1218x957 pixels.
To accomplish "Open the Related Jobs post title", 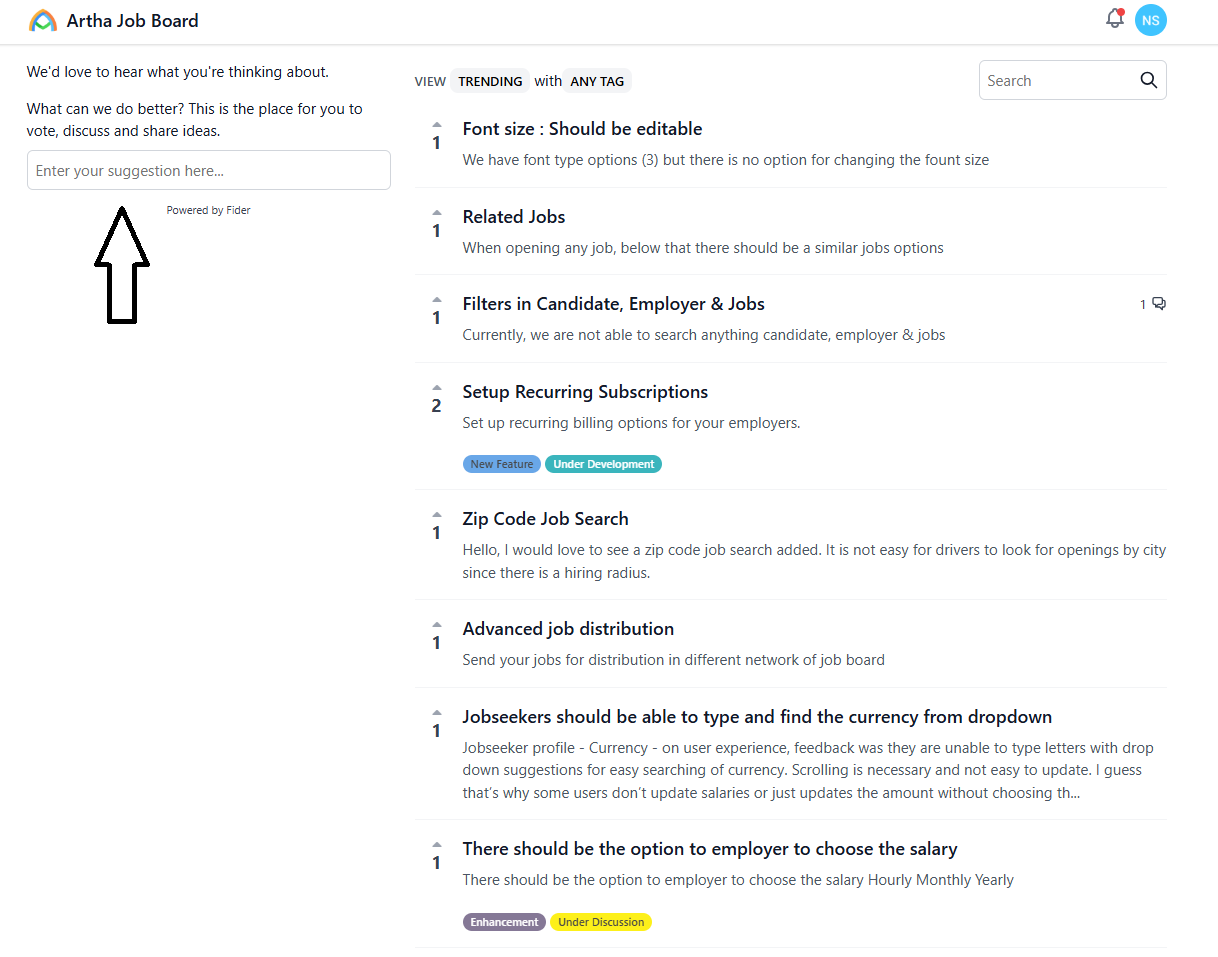I will tap(513, 217).
